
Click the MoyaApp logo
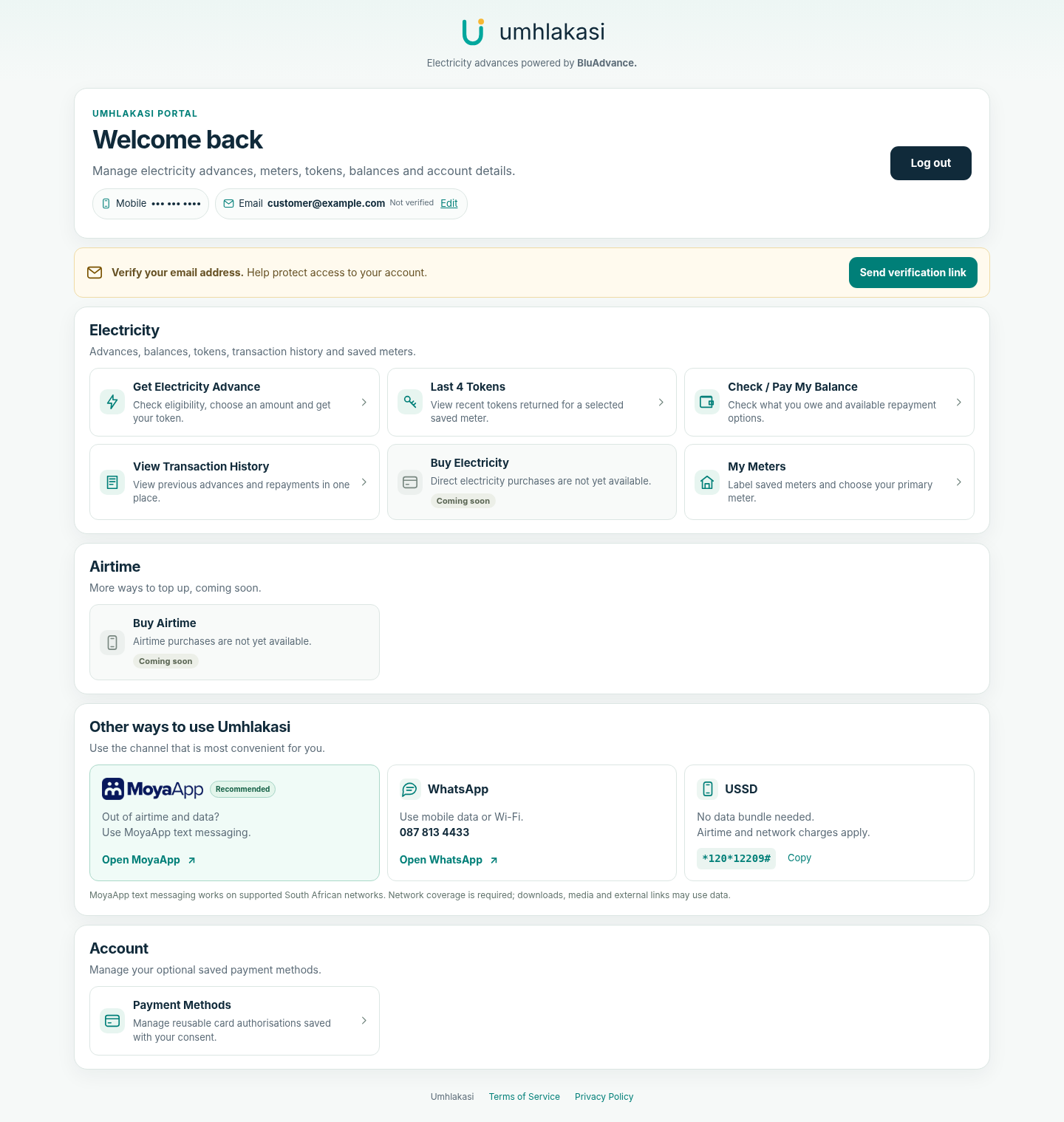[152, 789]
